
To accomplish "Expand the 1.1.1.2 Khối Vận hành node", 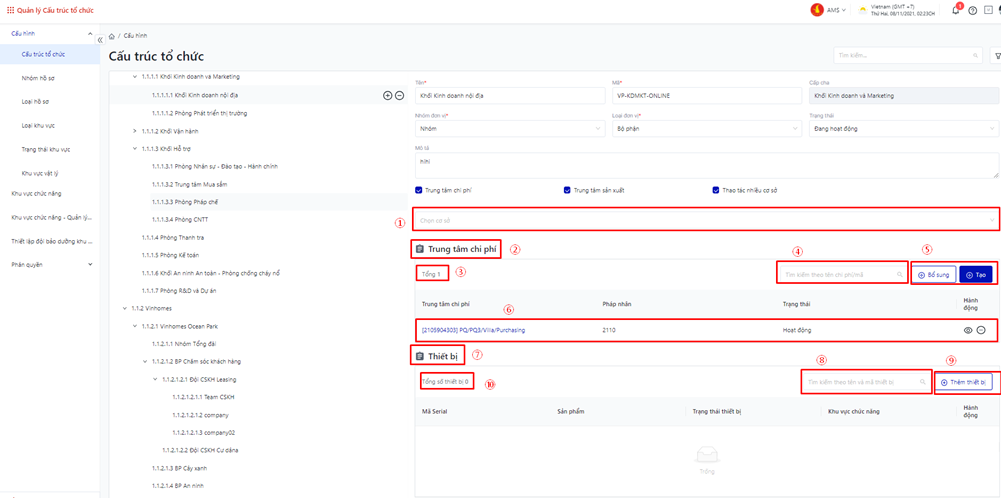I will click(135, 131).
